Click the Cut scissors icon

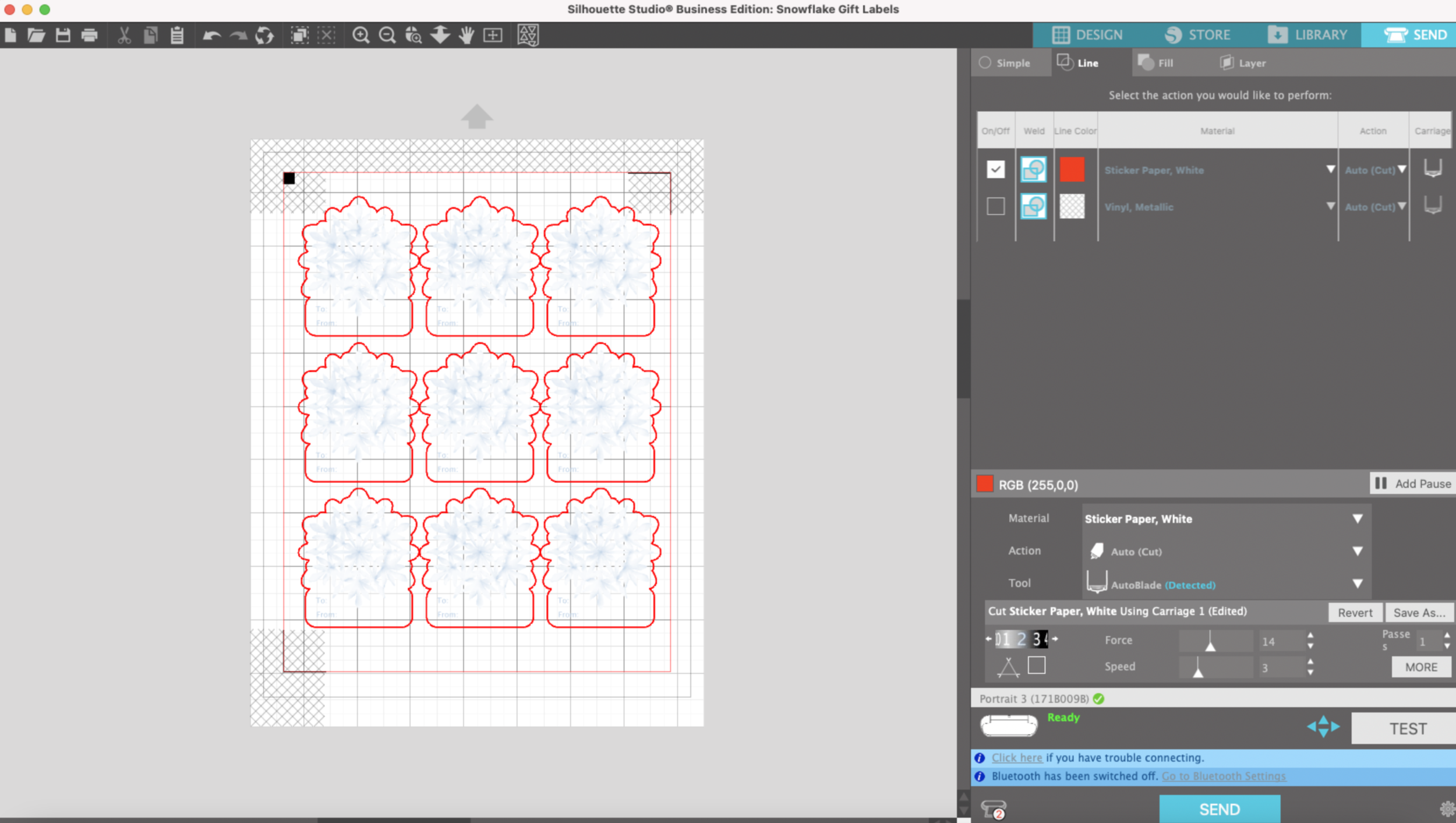click(124, 36)
